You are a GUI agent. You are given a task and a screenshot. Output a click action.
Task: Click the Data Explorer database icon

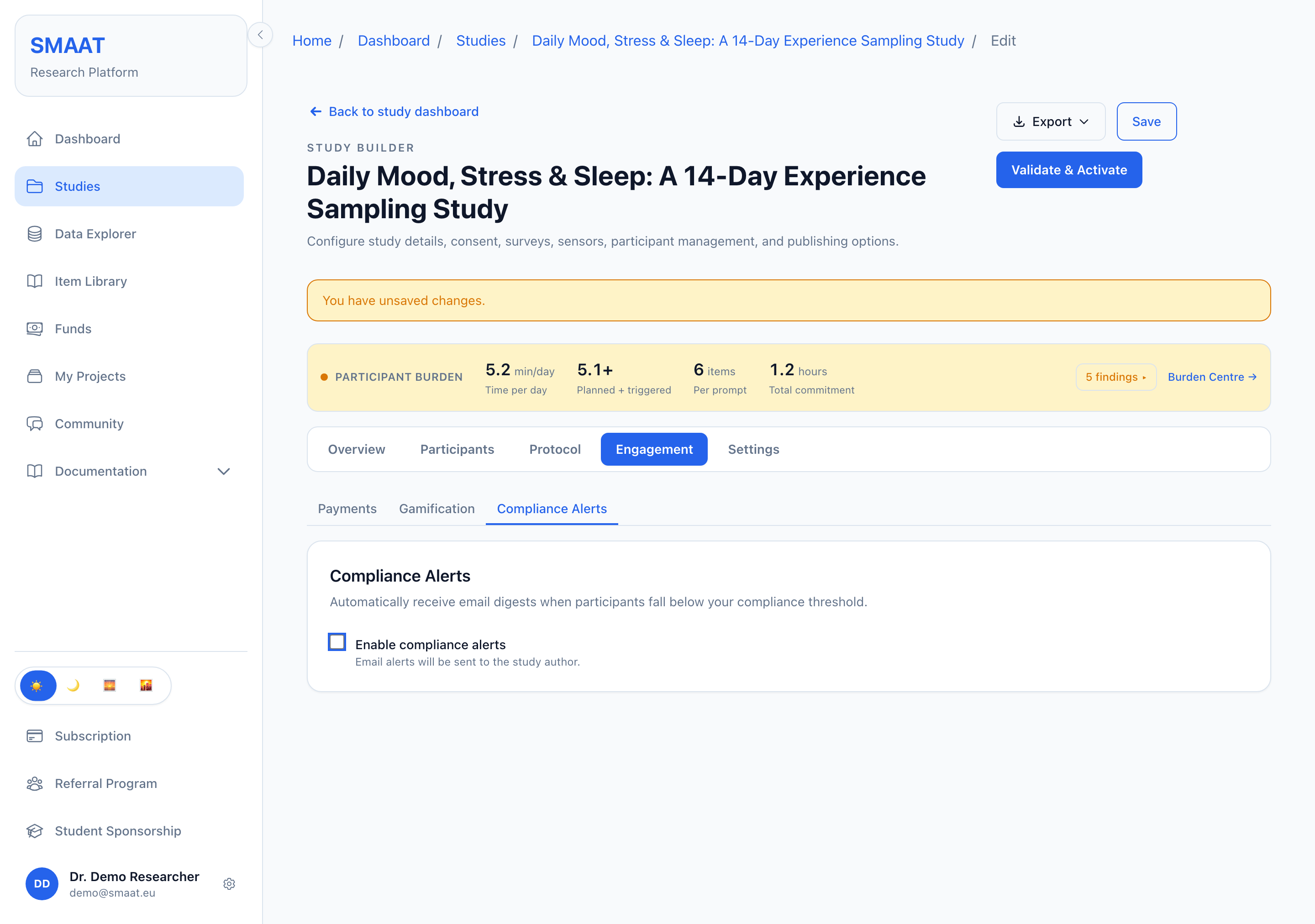34,234
